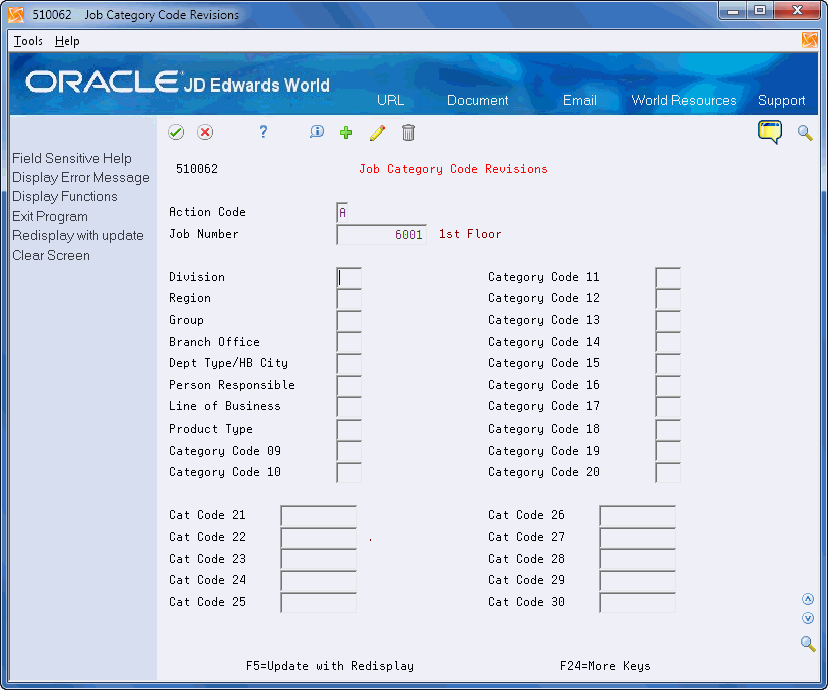The height and width of the screenshot is (690, 828).
Task: Open the blue question mark help icon
Action: click(263, 132)
